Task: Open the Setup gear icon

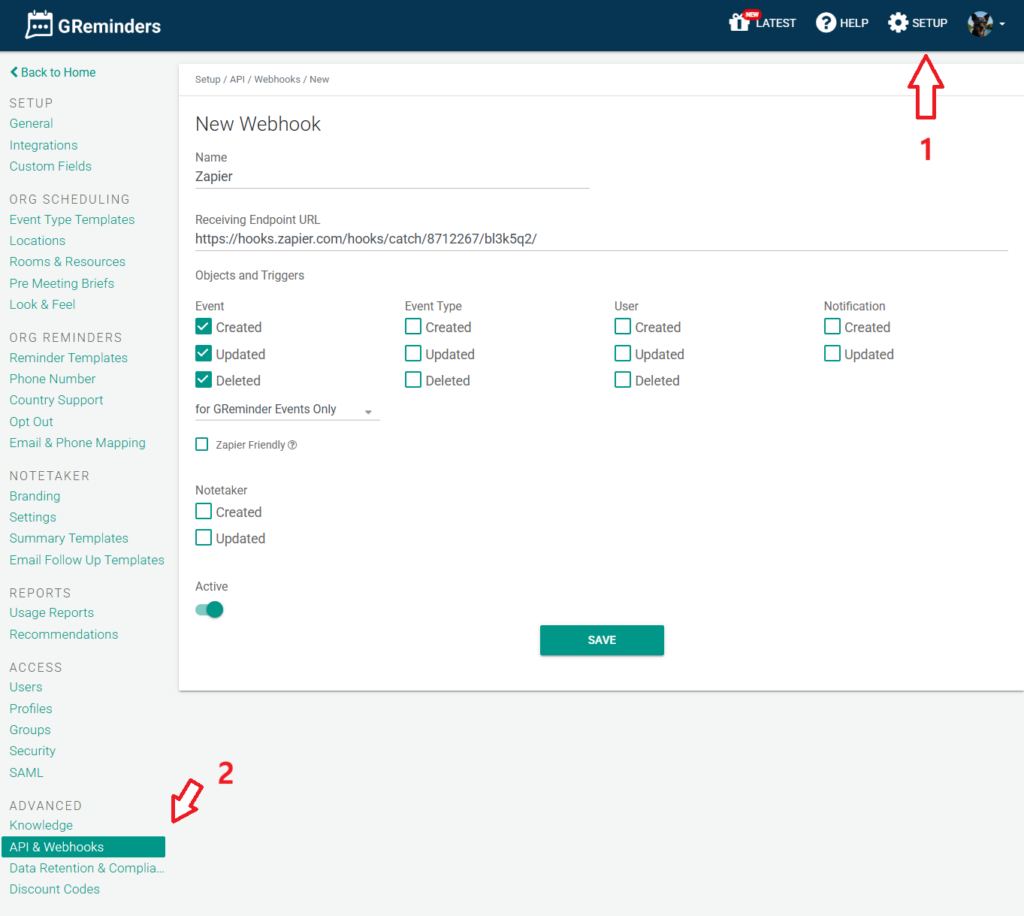Action: click(x=898, y=23)
